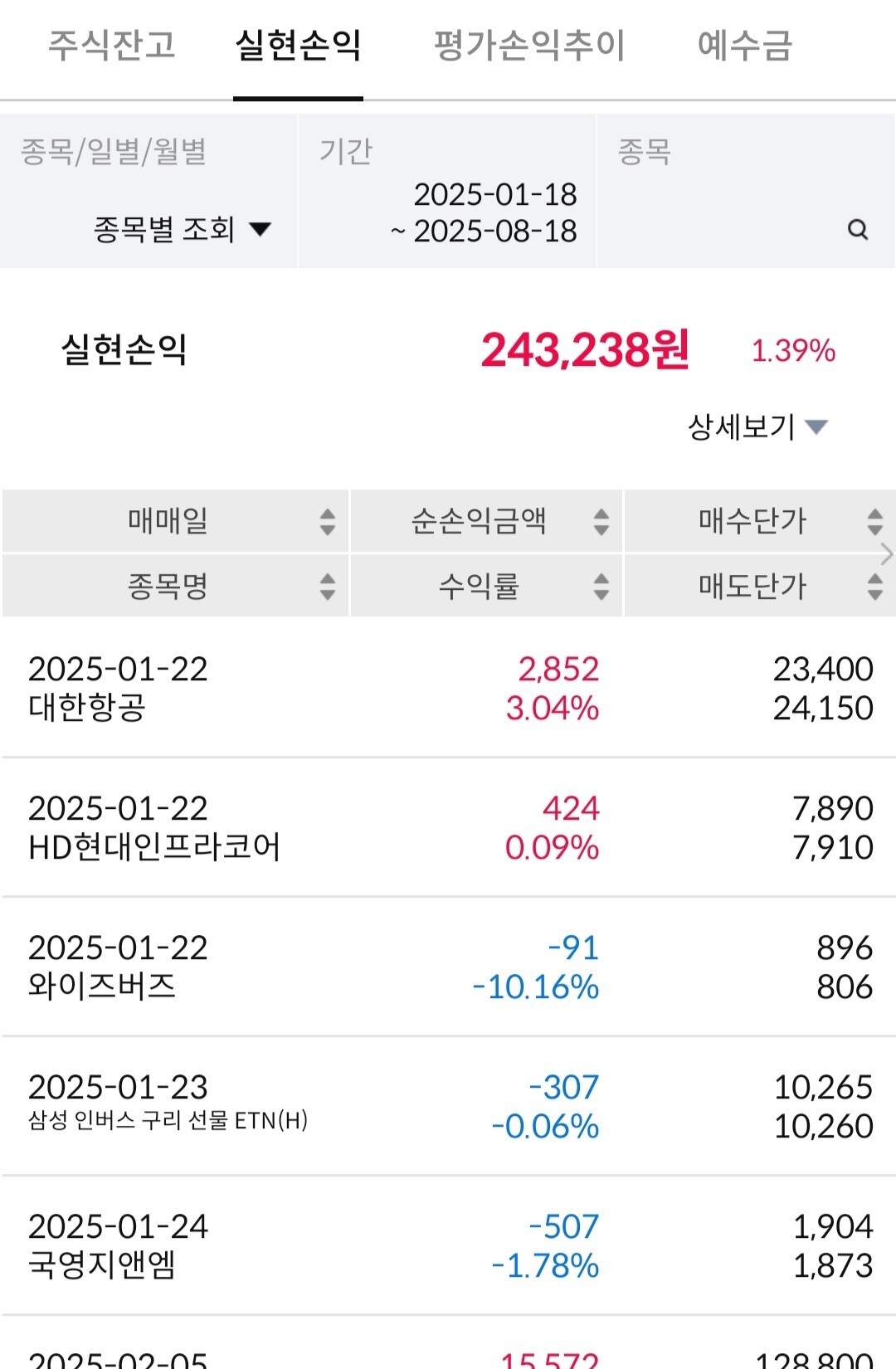The image size is (896, 1369).
Task: Open the 예수금 tab
Action: [745, 45]
